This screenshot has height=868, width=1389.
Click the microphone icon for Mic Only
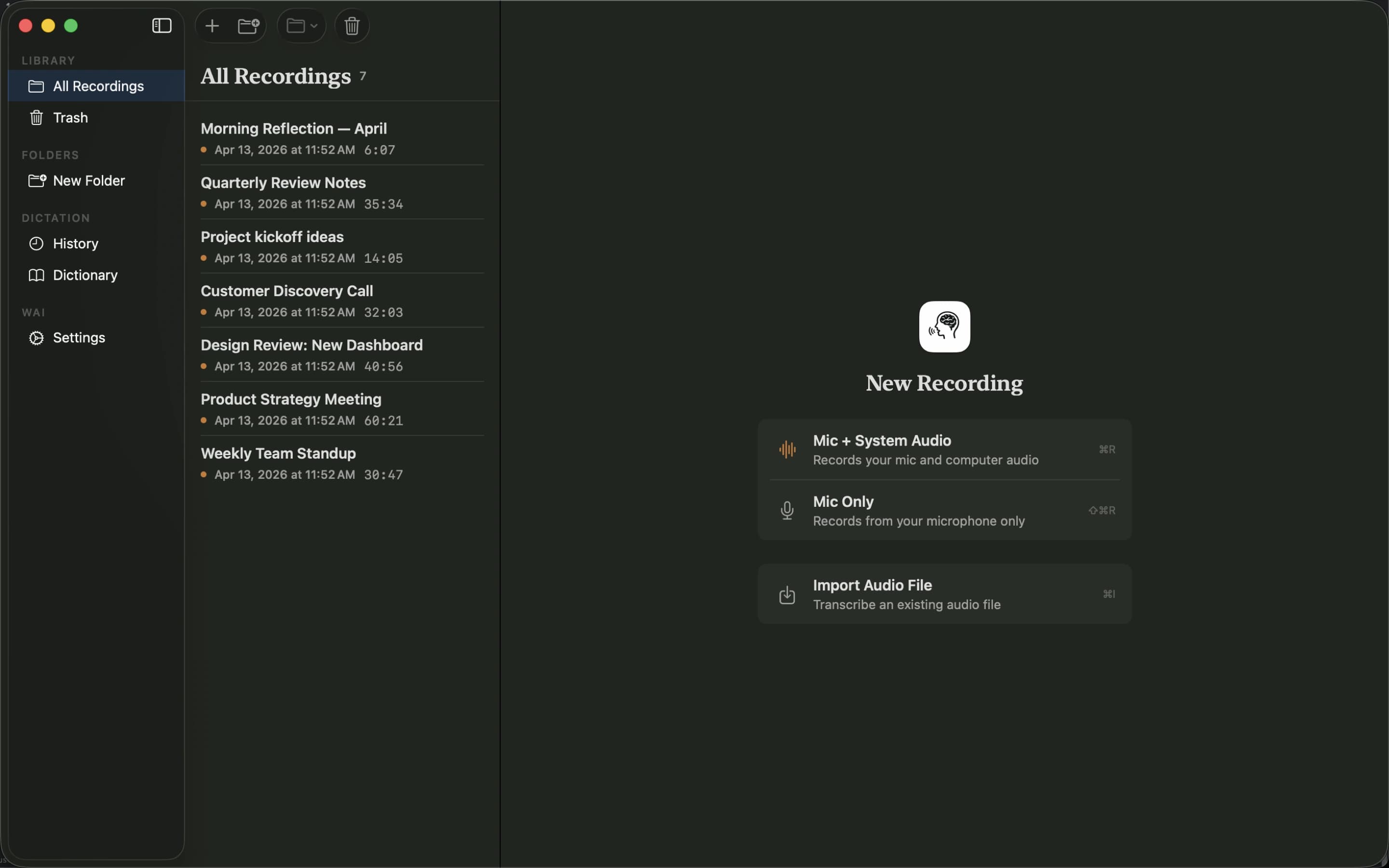(x=787, y=510)
